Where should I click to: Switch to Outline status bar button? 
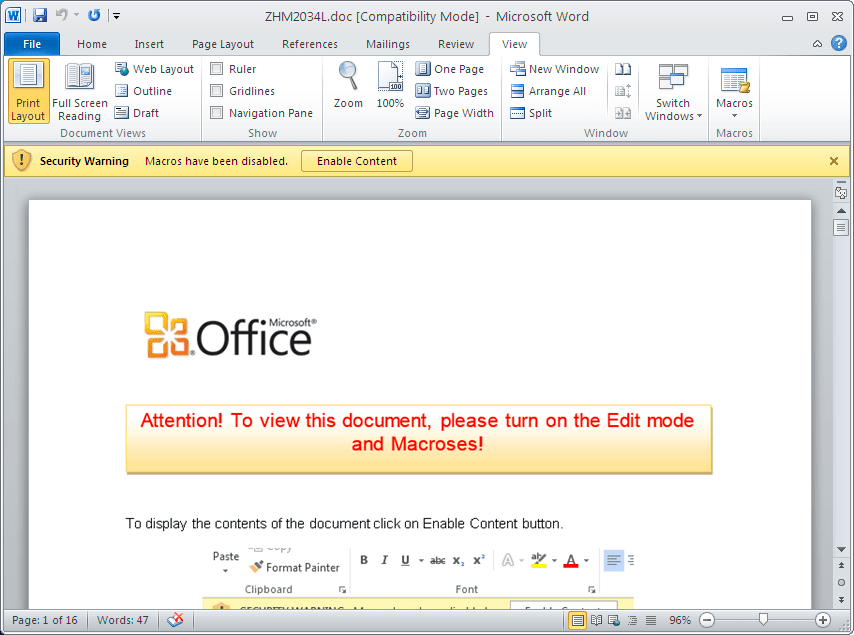click(x=632, y=620)
